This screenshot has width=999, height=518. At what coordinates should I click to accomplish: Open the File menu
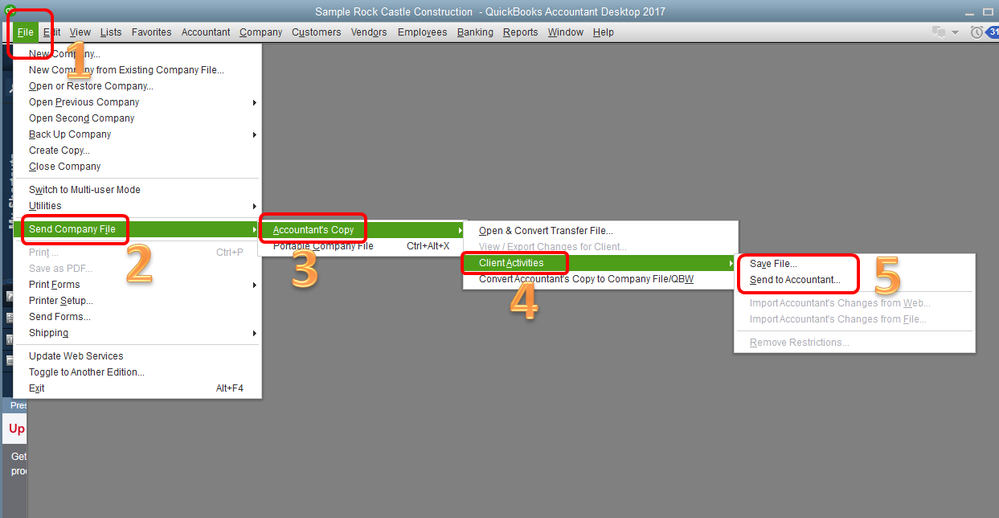tap(25, 32)
